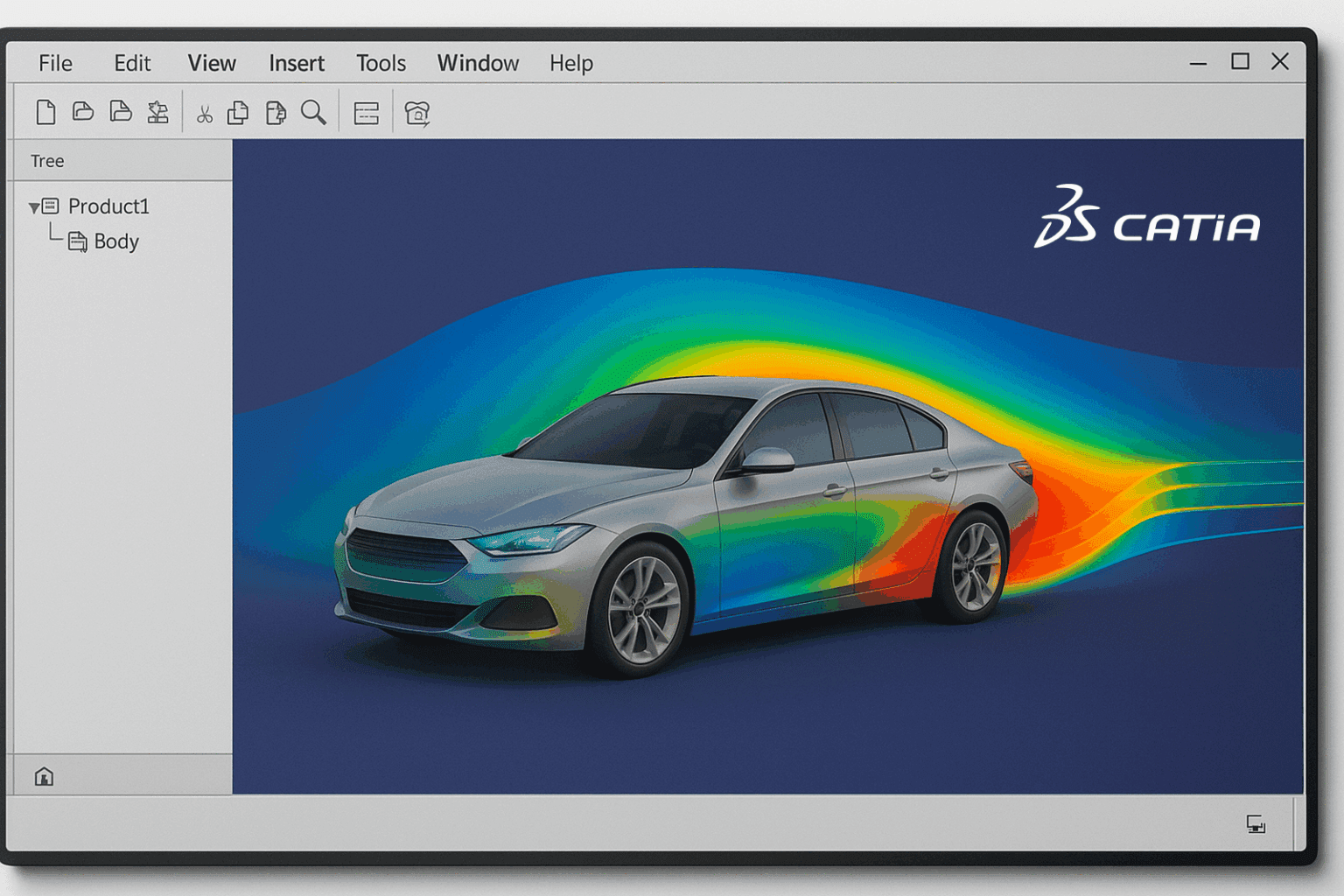1344x896 pixels.
Task: Open the specification tree settings icon
Action: point(366,112)
